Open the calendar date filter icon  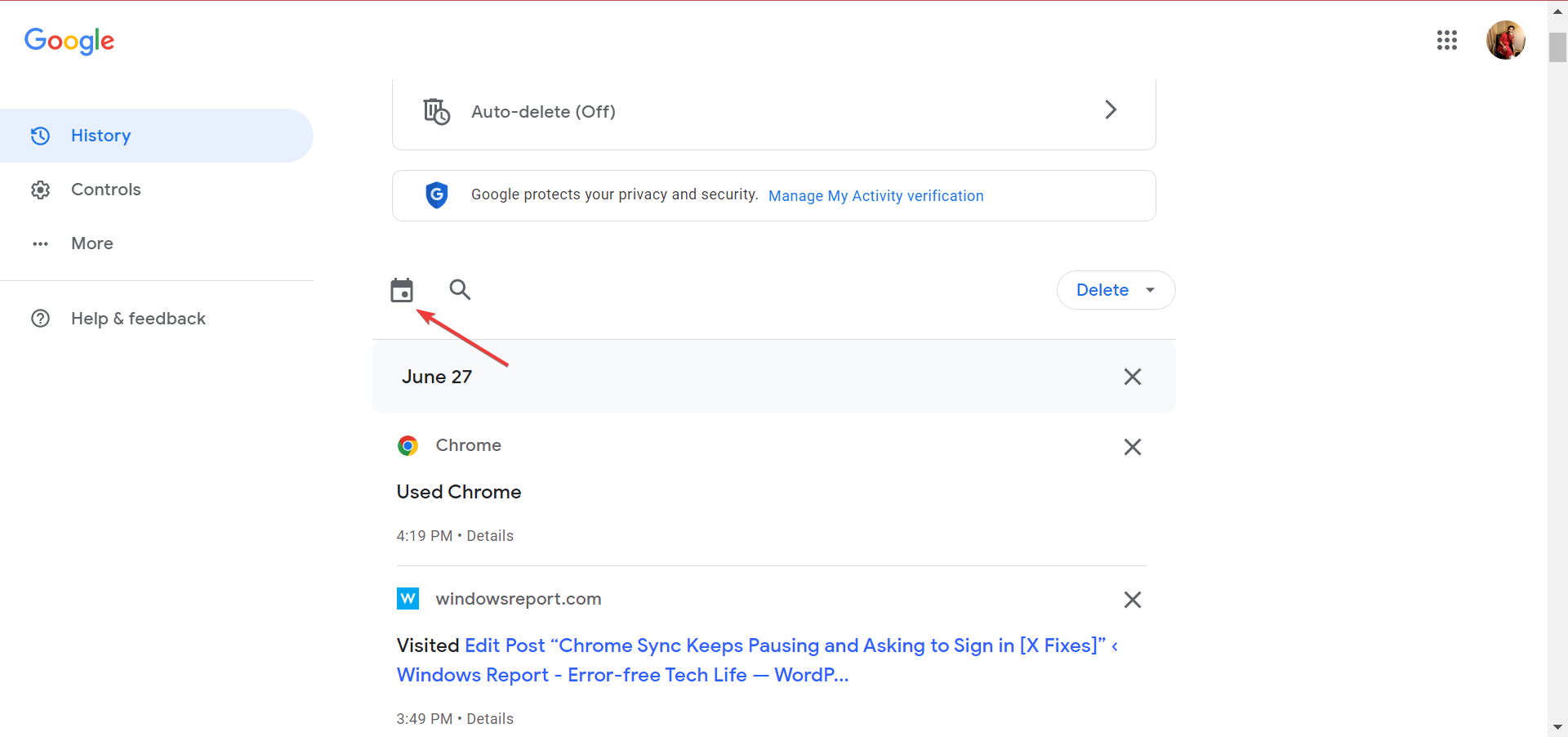pos(402,290)
